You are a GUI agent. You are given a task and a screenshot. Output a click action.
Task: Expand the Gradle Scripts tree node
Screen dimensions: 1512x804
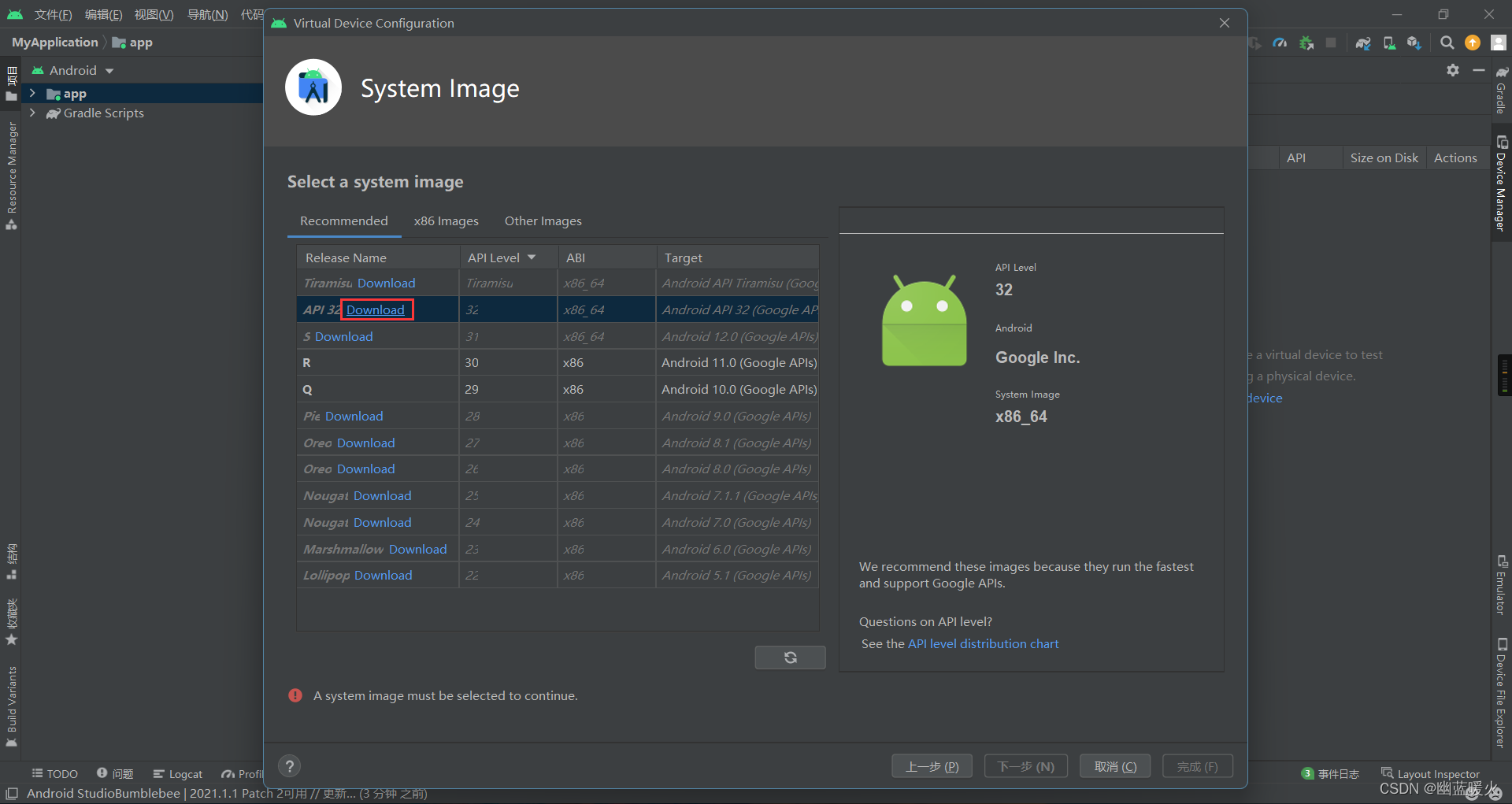click(x=32, y=113)
